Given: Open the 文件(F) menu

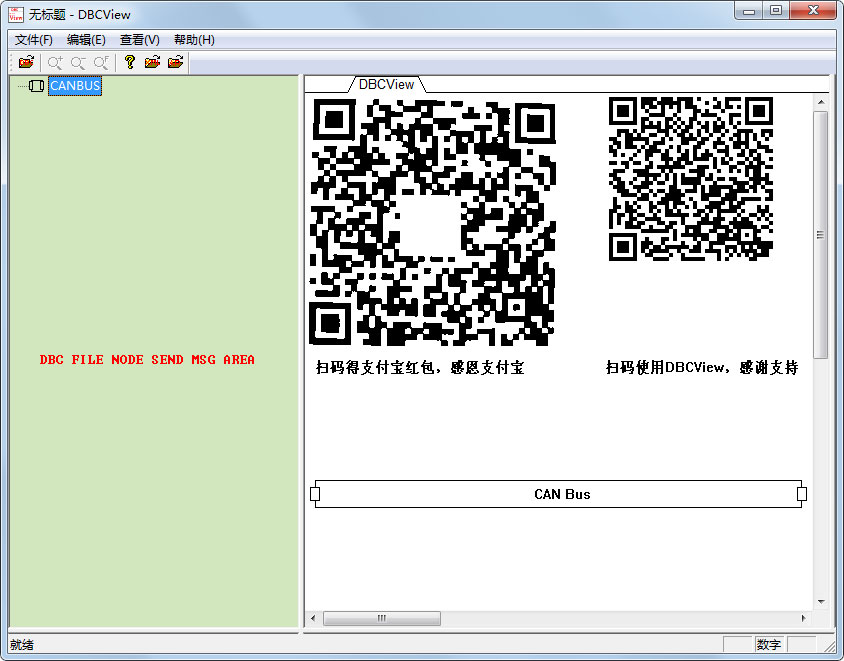Looking at the screenshot, I should [x=33, y=40].
